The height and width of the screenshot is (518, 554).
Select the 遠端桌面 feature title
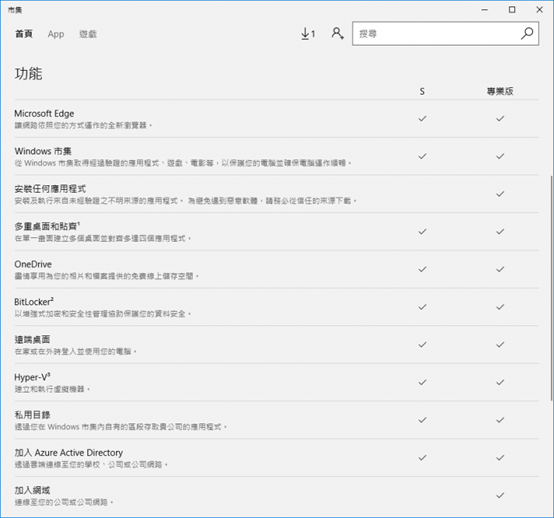[32, 340]
